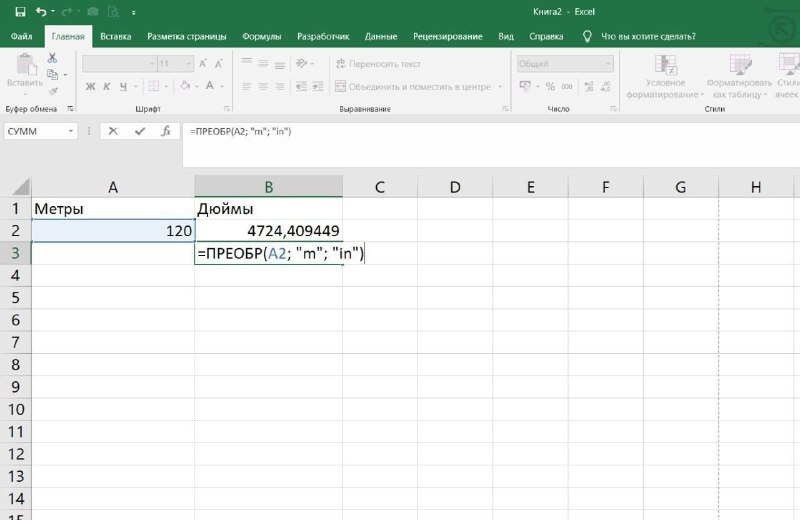
Task: Click the Cut scissors icon
Action: tap(52, 58)
